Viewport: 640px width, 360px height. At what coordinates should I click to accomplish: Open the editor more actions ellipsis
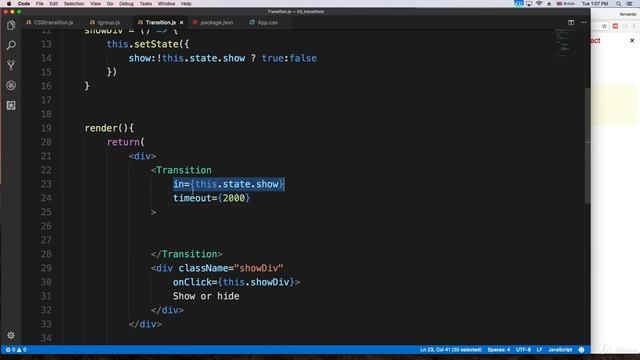[x=584, y=22]
